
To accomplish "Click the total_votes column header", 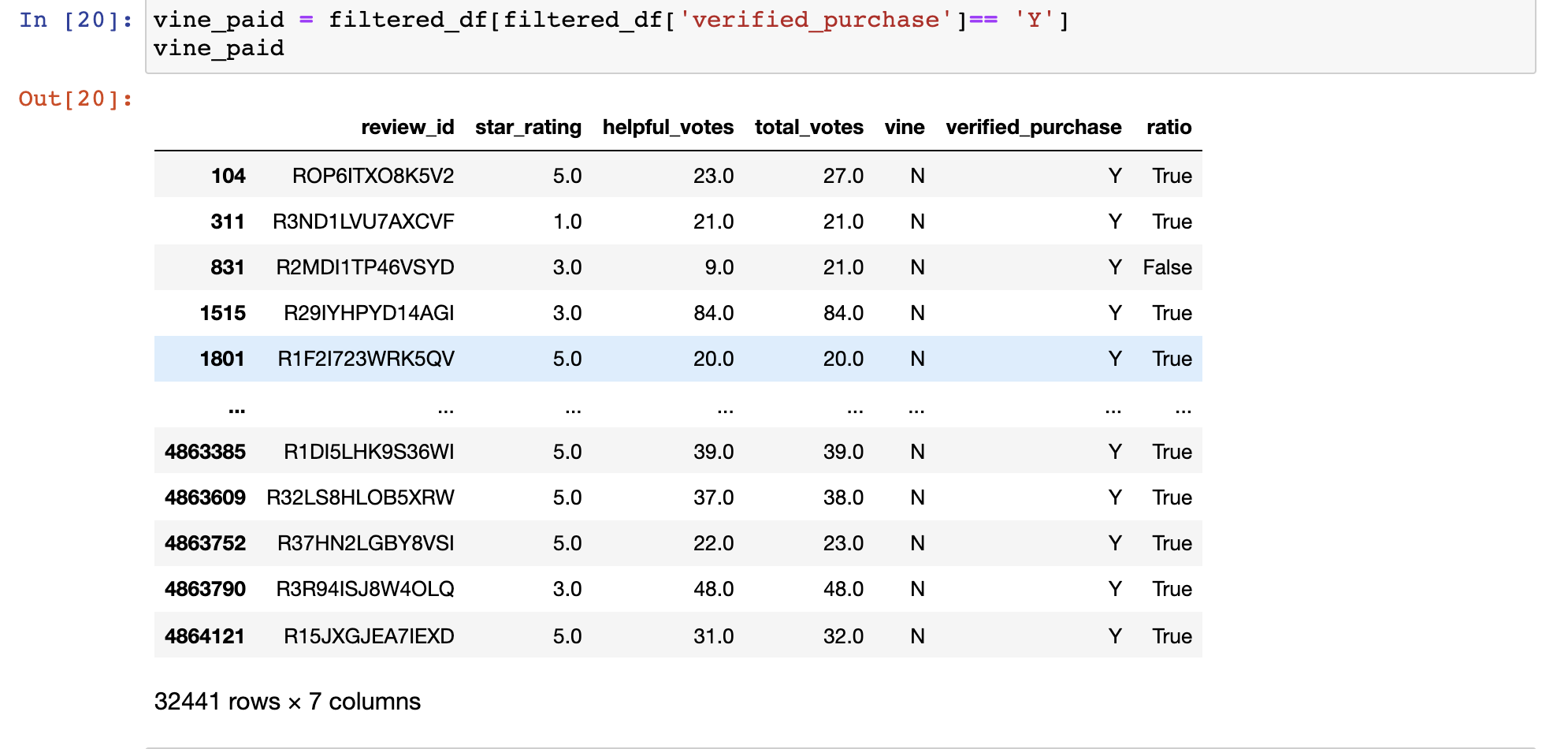I will [809, 127].
